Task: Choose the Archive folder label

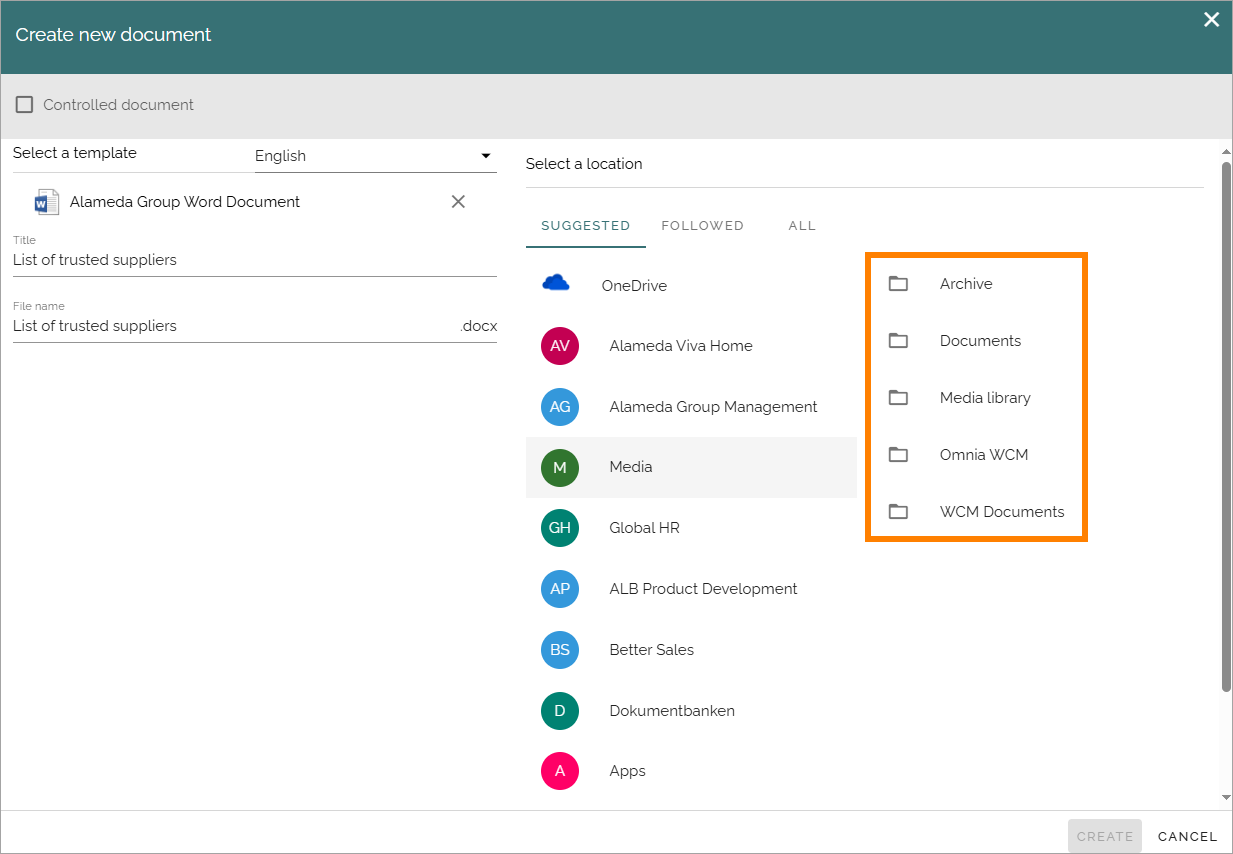Action: [966, 284]
